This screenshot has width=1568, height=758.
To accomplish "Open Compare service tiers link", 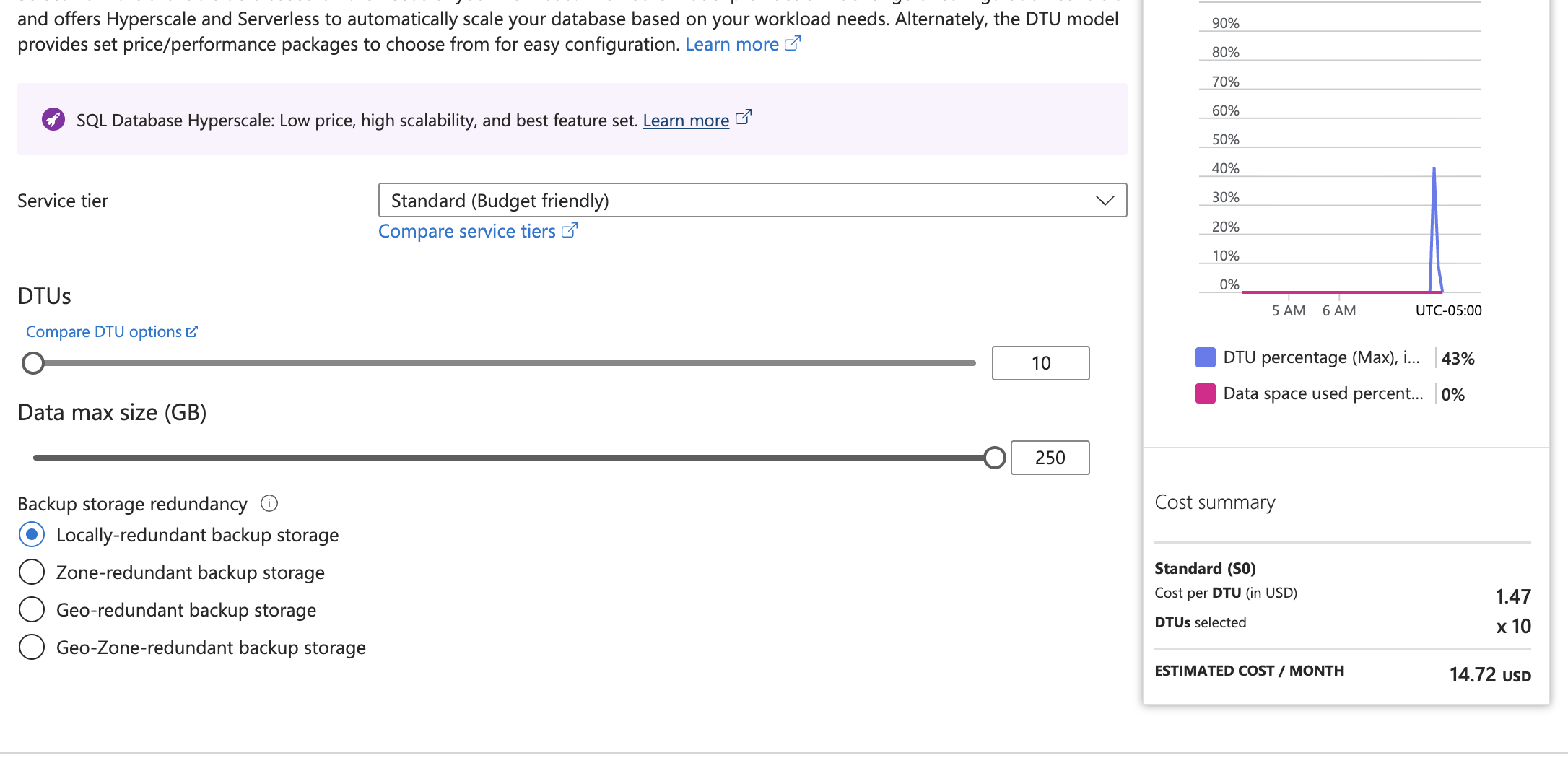I will (x=467, y=231).
